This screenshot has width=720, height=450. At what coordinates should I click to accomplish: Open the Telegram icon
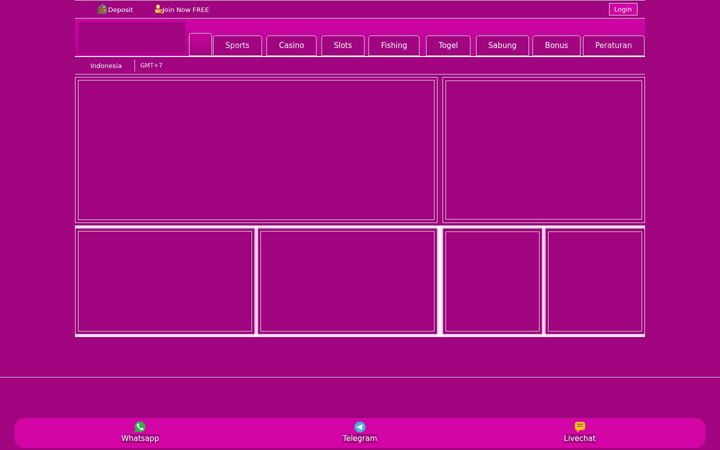[360, 427]
